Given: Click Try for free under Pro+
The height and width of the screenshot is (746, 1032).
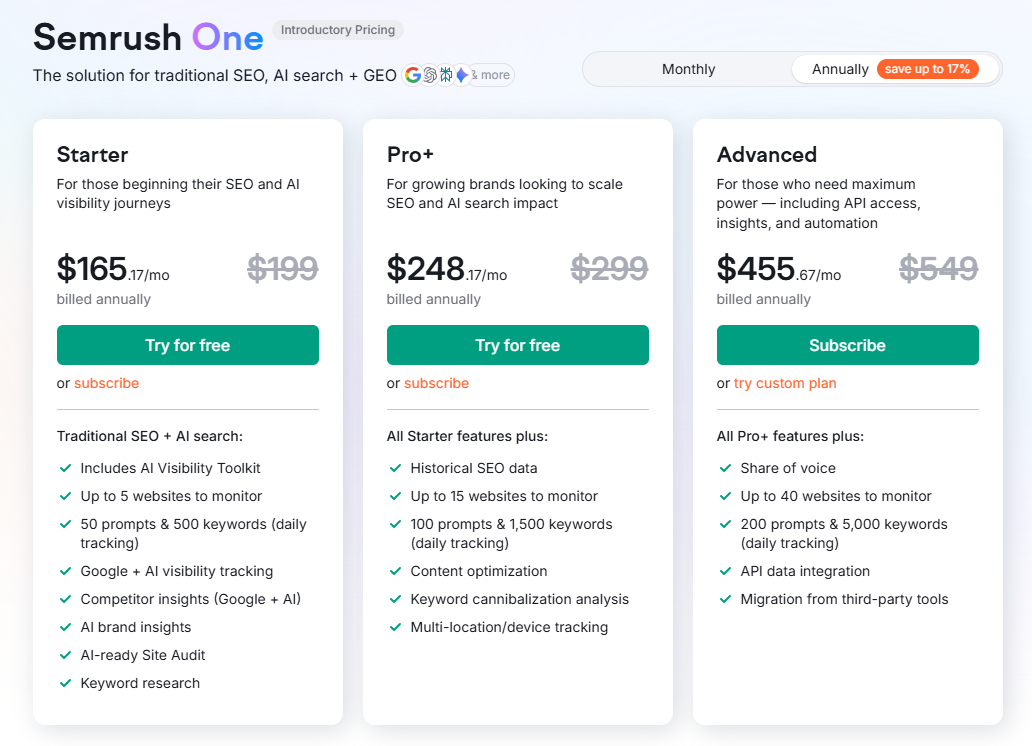Looking at the screenshot, I should (518, 345).
